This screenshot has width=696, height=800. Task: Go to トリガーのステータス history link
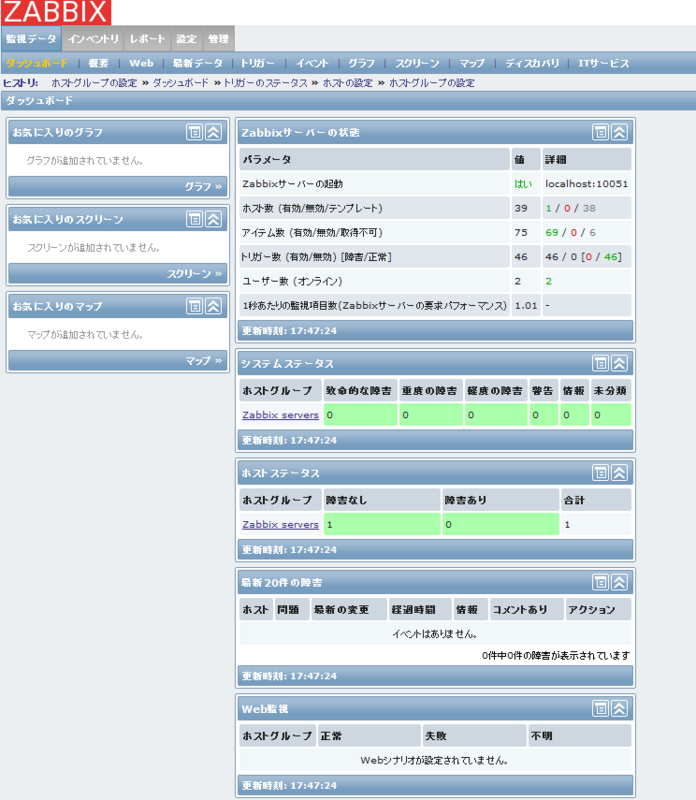(265, 83)
